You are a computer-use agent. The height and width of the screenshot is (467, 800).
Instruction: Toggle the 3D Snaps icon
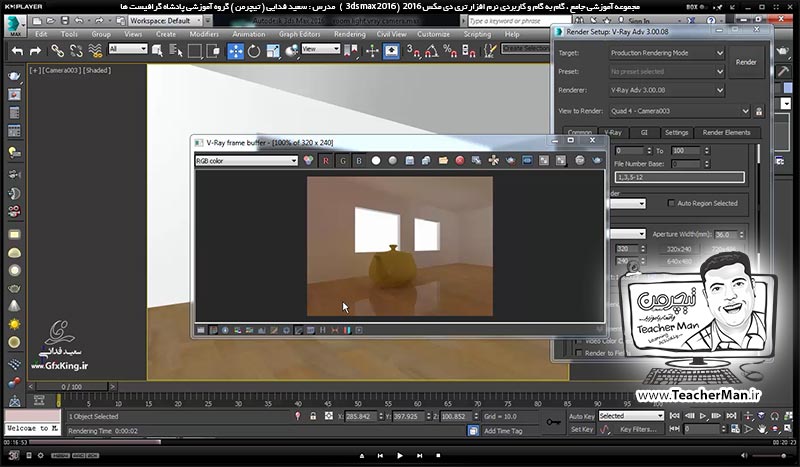pyautogui.click(x=412, y=51)
